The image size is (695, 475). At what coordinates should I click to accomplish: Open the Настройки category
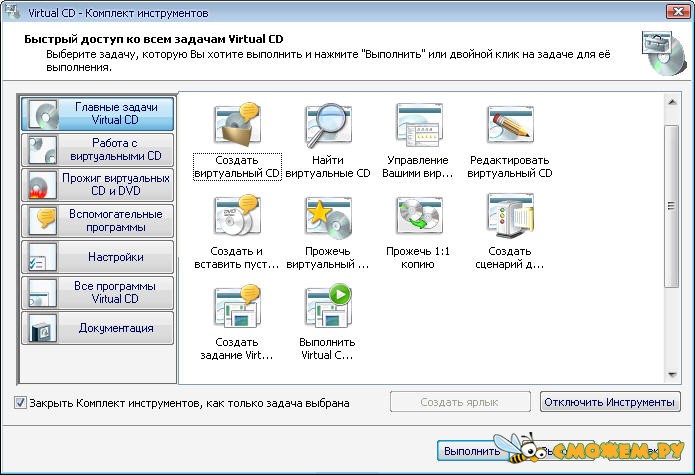click(x=98, y=257)
